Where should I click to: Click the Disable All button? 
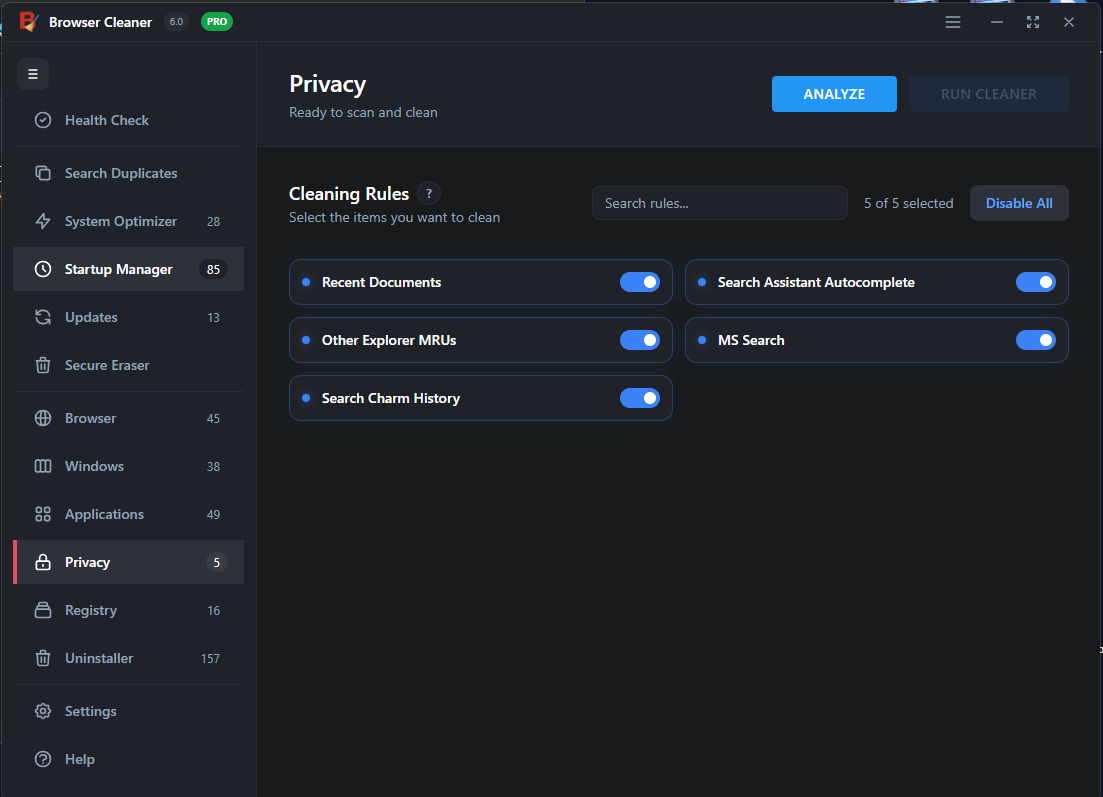click(1018, 203)
